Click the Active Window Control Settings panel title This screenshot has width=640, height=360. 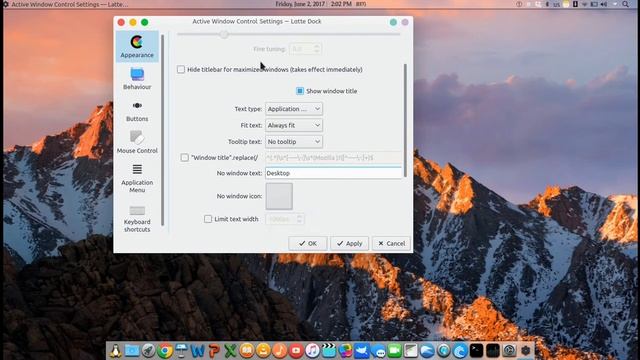[70, 4]
